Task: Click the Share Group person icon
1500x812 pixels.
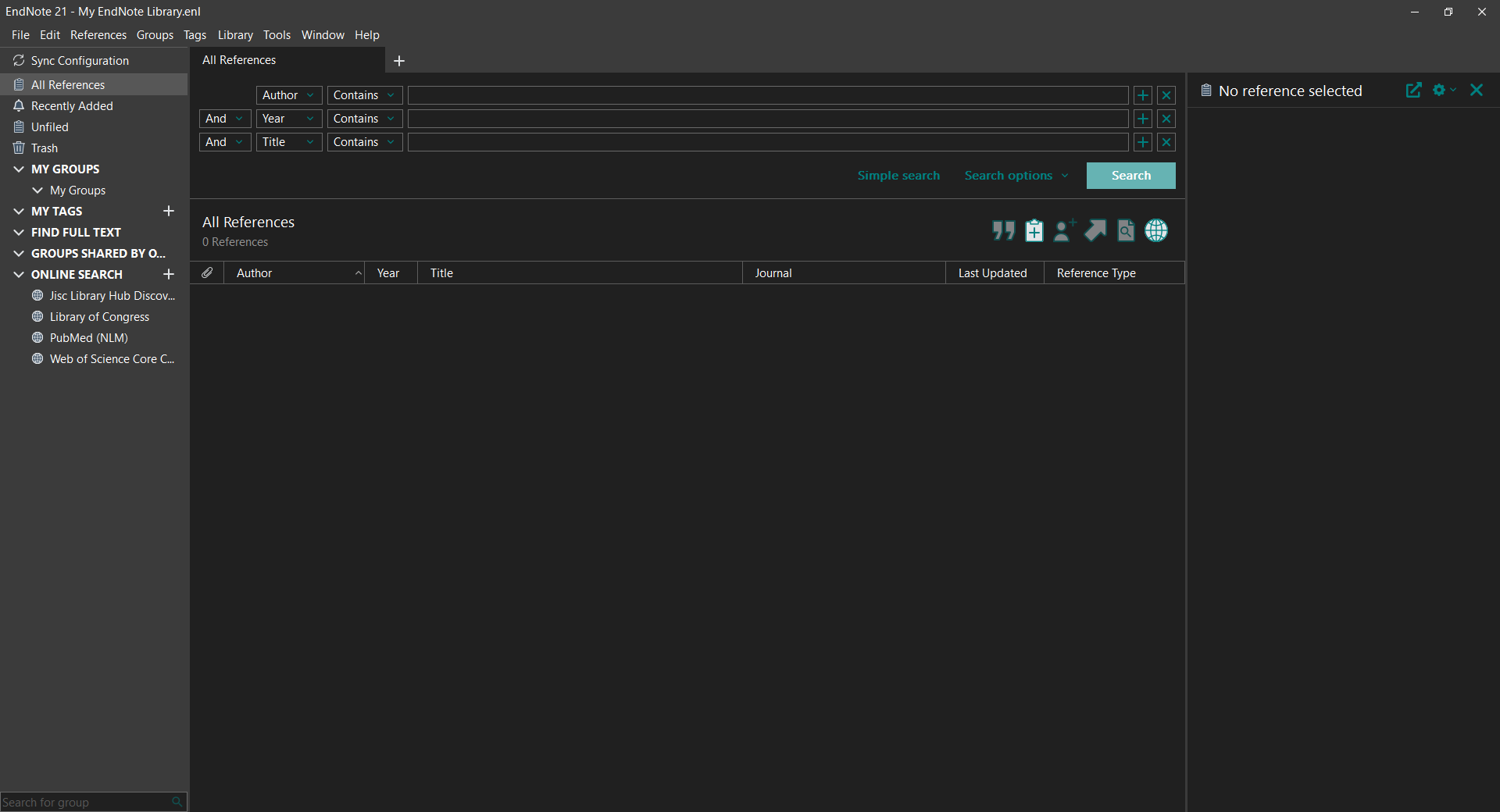Action: [1064, 230]
